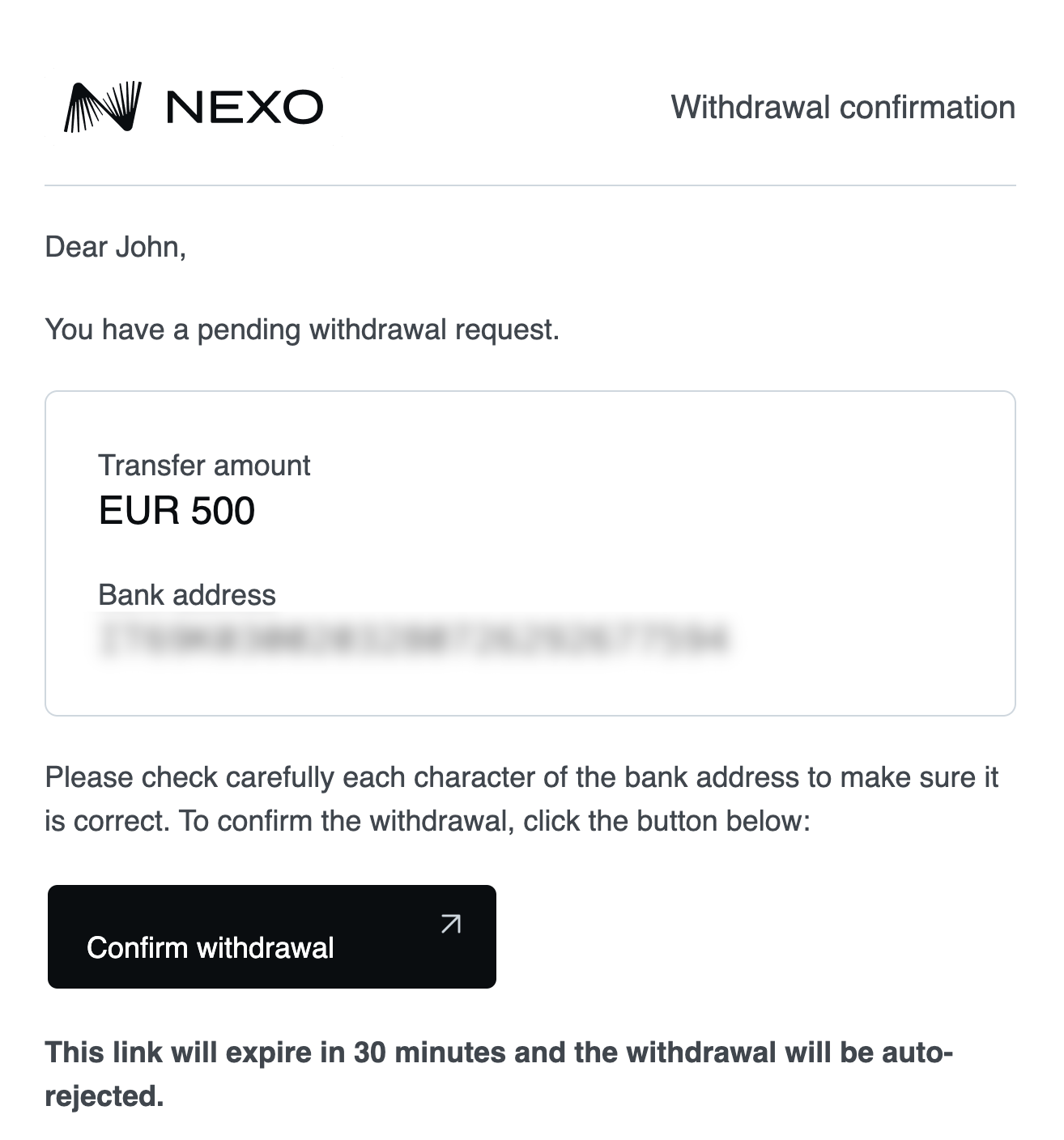Click the horizontal divider under the header
Image resolution: width=1064 pixels, height=1140 pixels.
pos(531,185)
